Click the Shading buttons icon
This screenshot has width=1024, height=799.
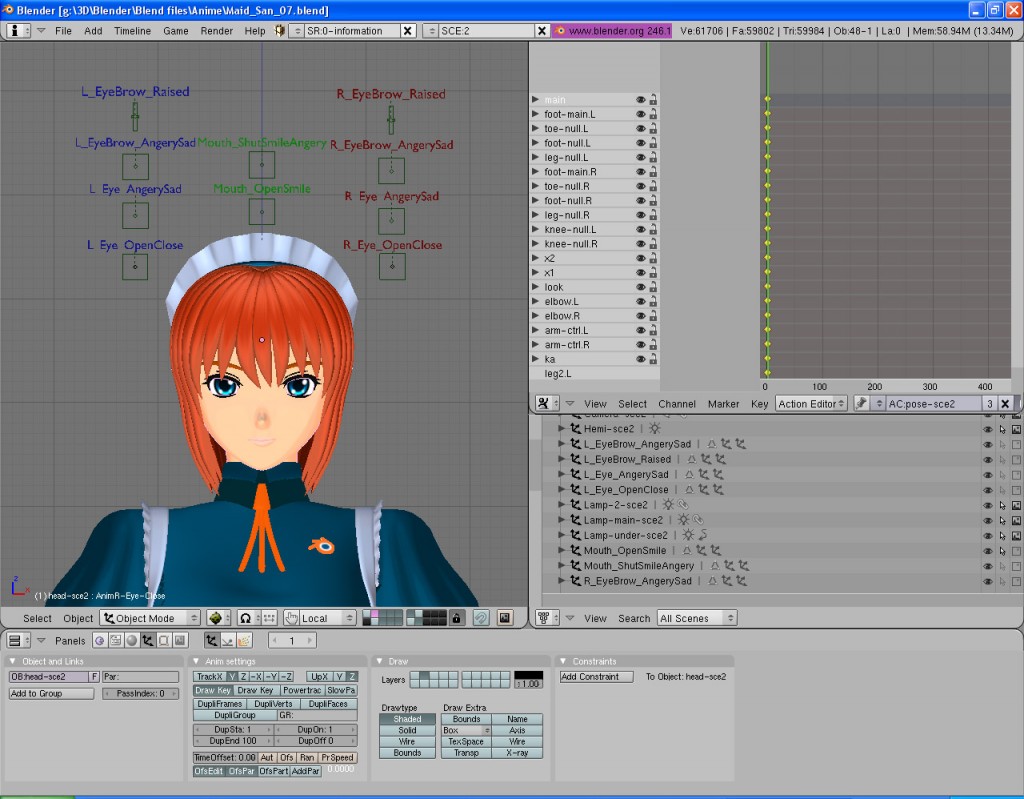pos(133,640)
